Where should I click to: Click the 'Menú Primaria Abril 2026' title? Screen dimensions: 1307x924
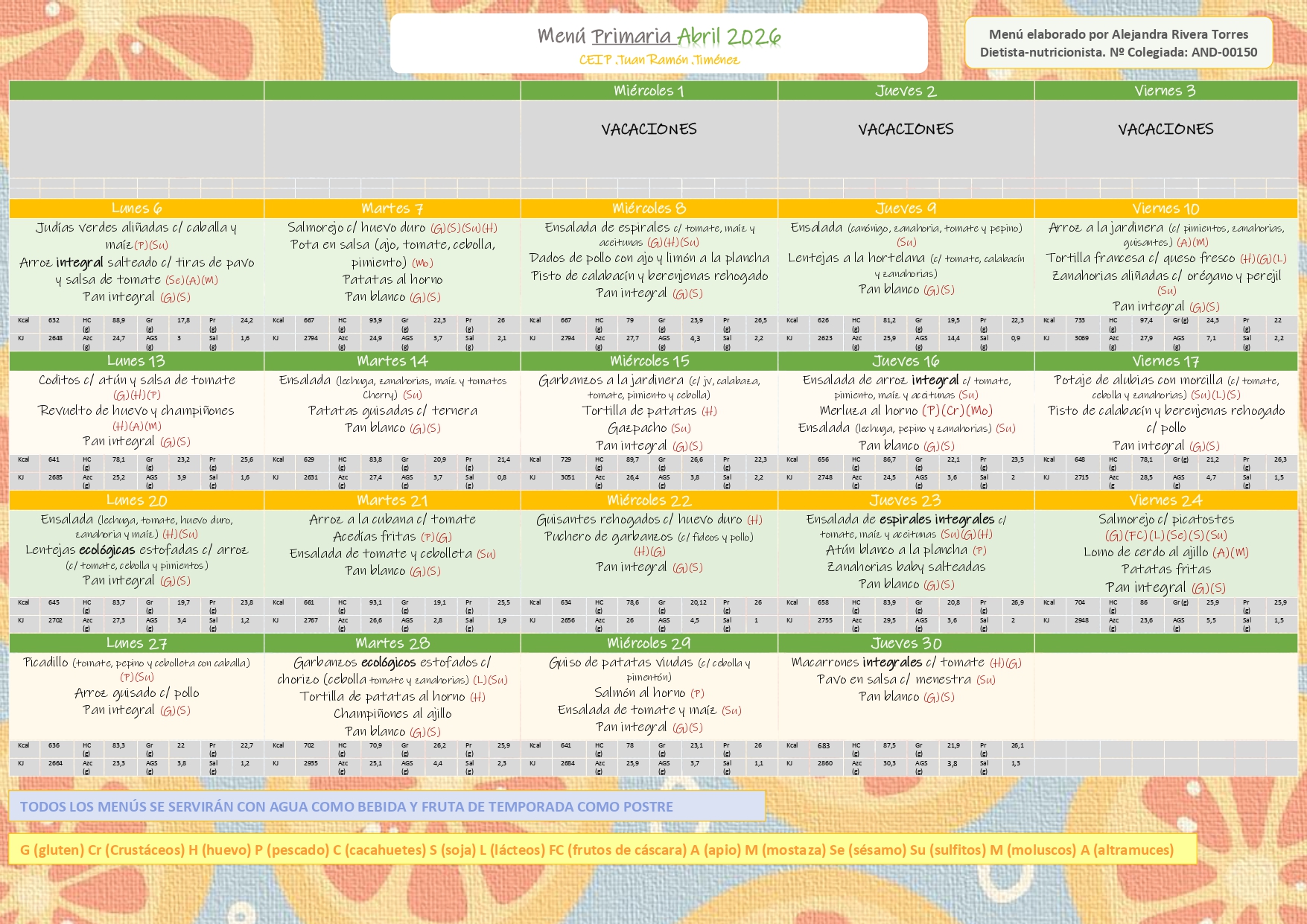coord(659,36)
